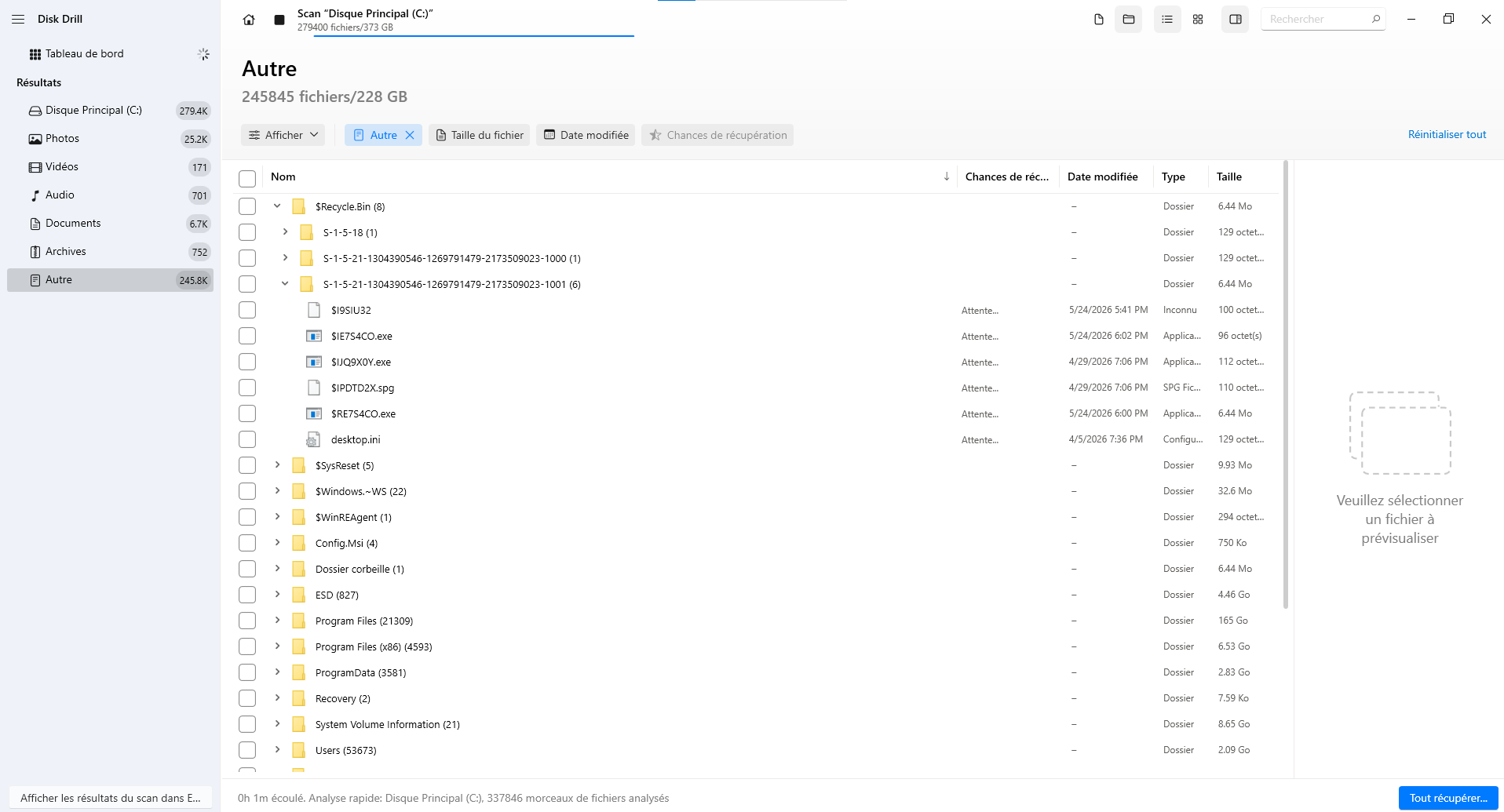
Task: Expand the Config.Msi folder
Action: click(x=277, y=542)
